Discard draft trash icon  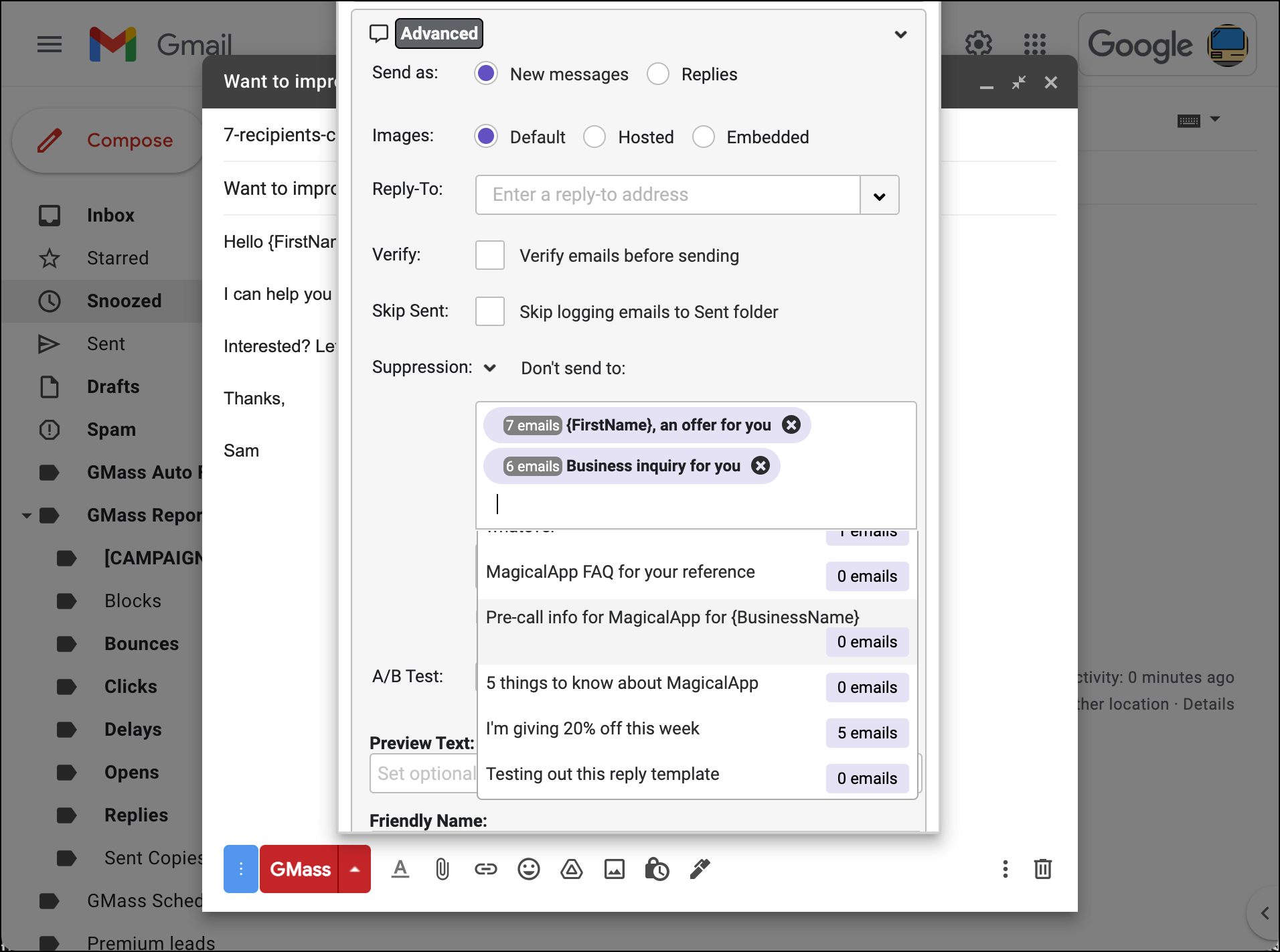coord(1043,869)
